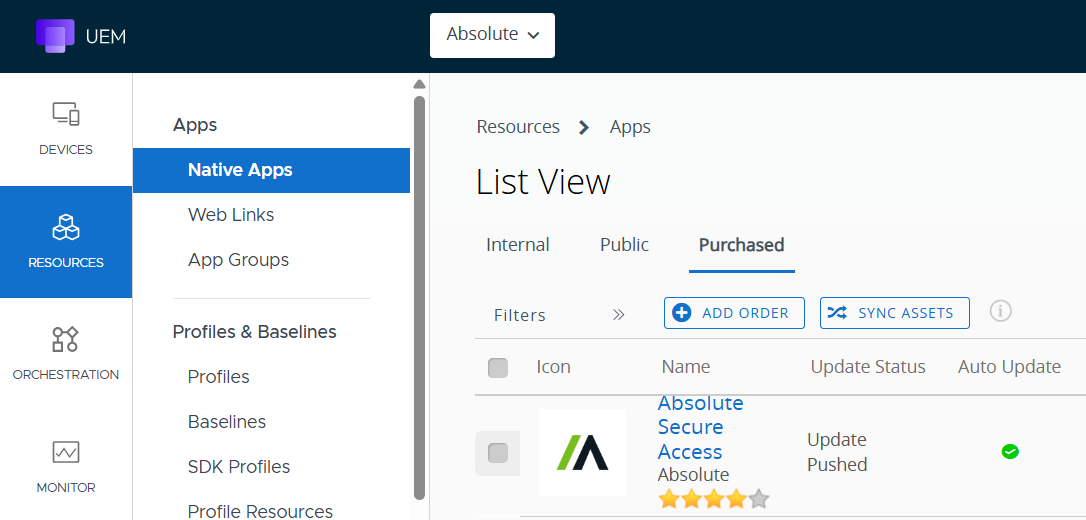Open Web Links in sidebar
The image size is (1086, 520).
click(231, 215)
